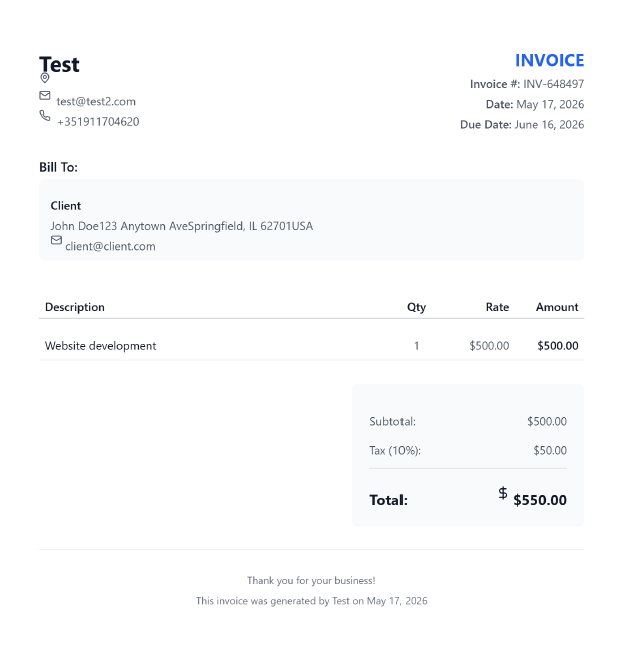Click the dollar sign icon next to Total

point(502,493)
